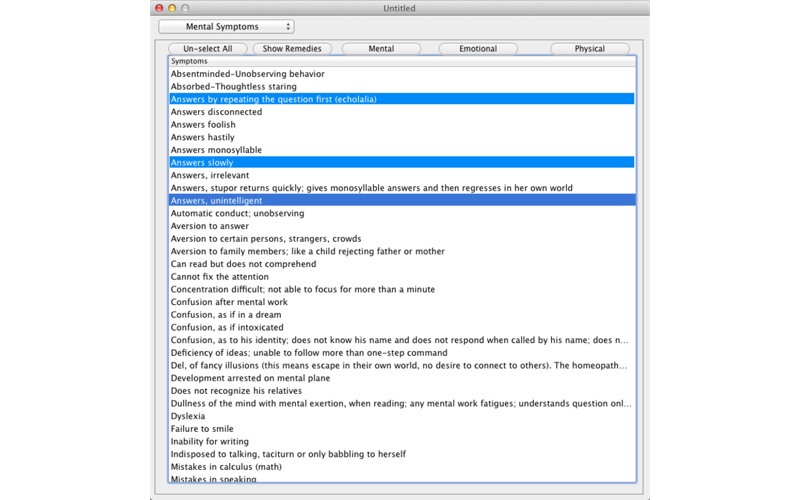Select 'Failure to smile' row
Image resolution: width=800 pixels, height=500 pixels.
pyautogui.click(x=402, y=429)
